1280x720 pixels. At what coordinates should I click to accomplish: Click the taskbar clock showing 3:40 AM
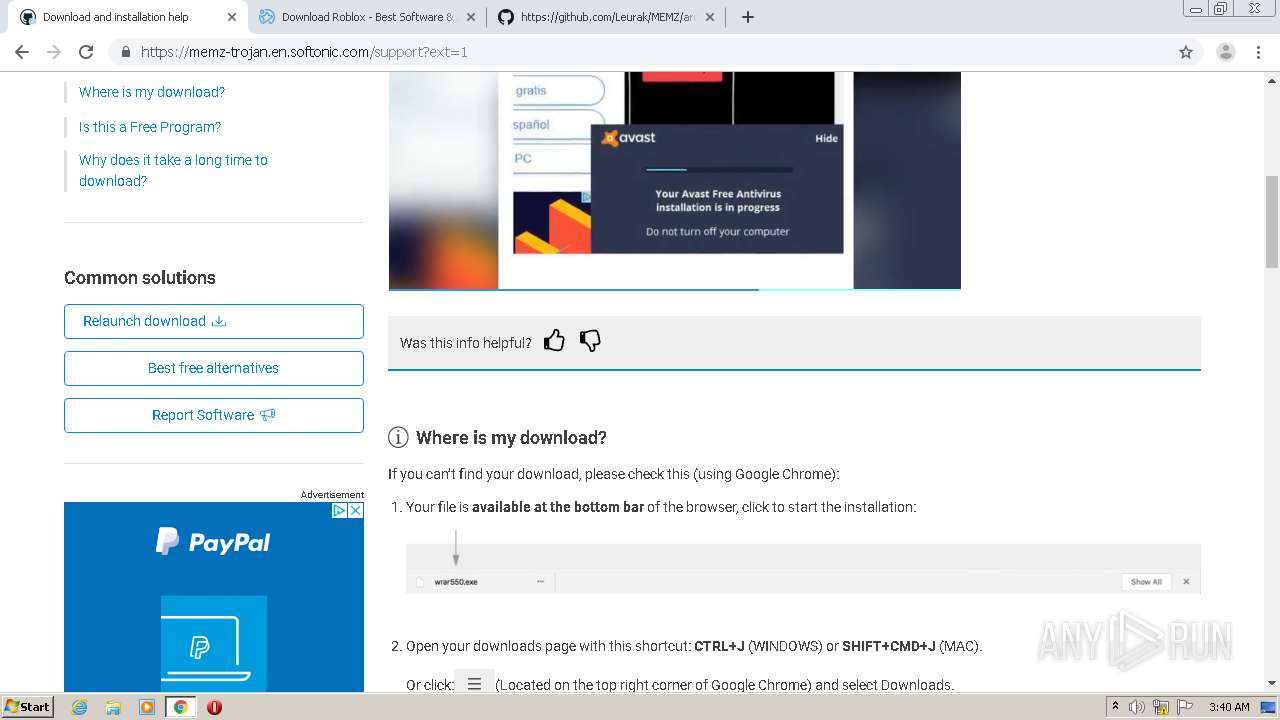[1229, 707]
